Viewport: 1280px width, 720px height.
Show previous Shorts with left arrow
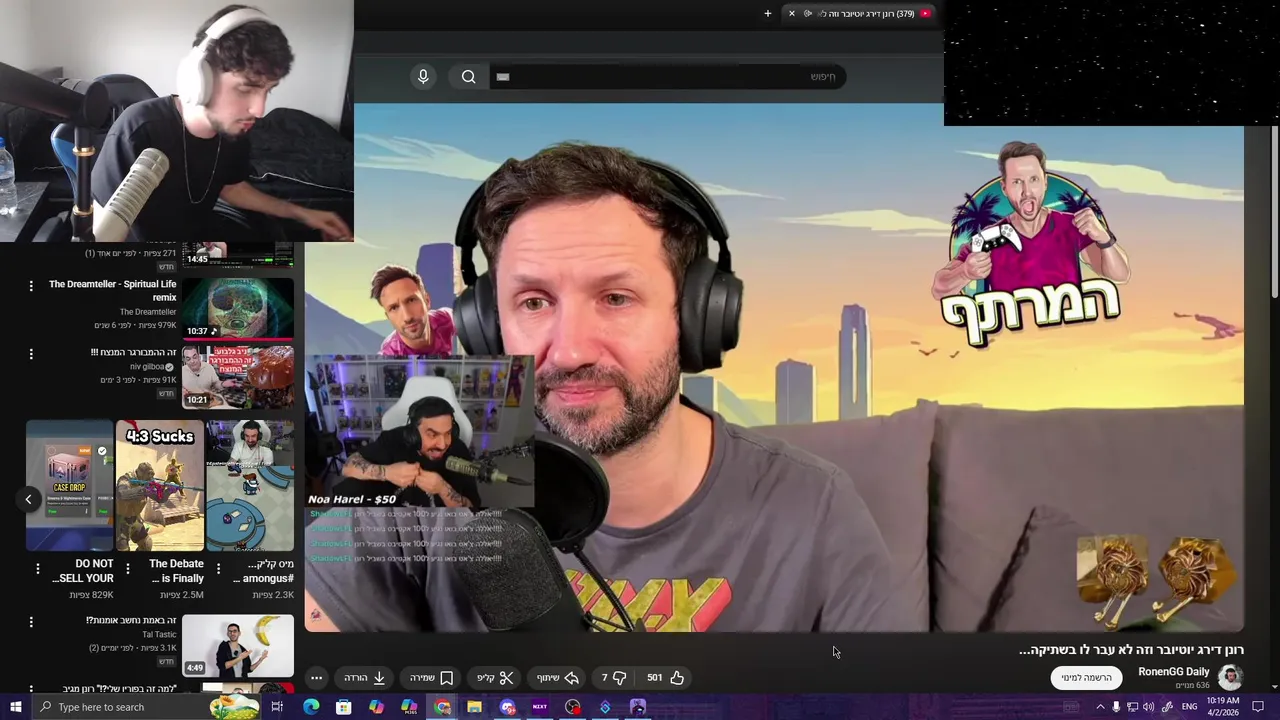point(28,499)
